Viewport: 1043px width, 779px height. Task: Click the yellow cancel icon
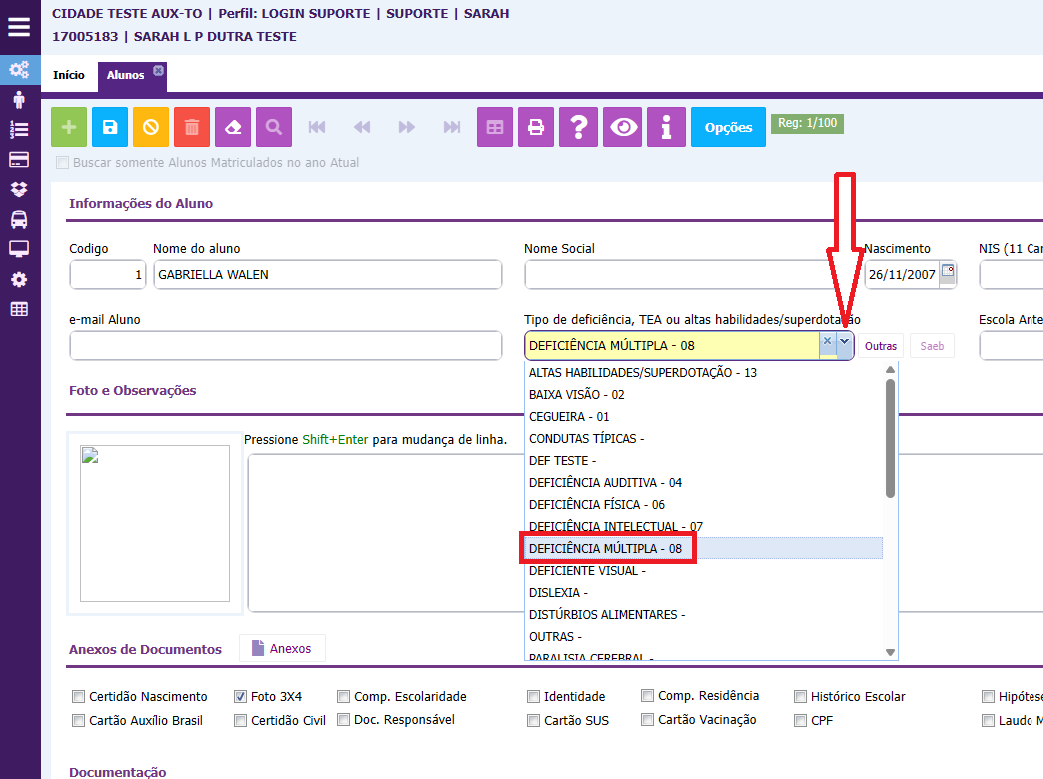coord(151,127)
